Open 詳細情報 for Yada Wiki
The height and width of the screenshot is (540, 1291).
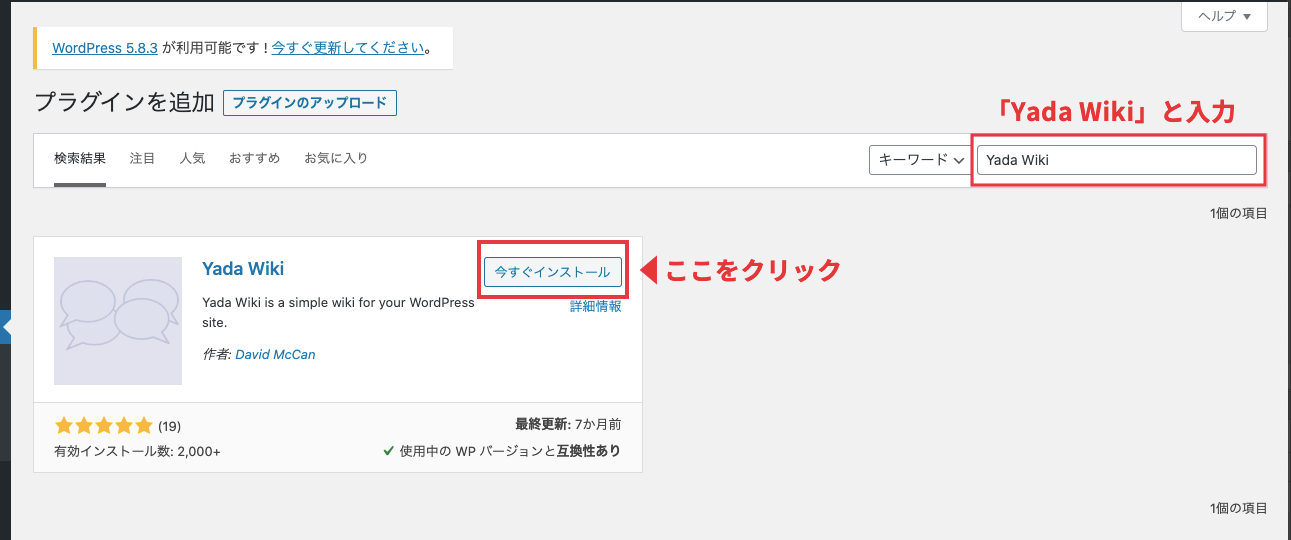596,306
